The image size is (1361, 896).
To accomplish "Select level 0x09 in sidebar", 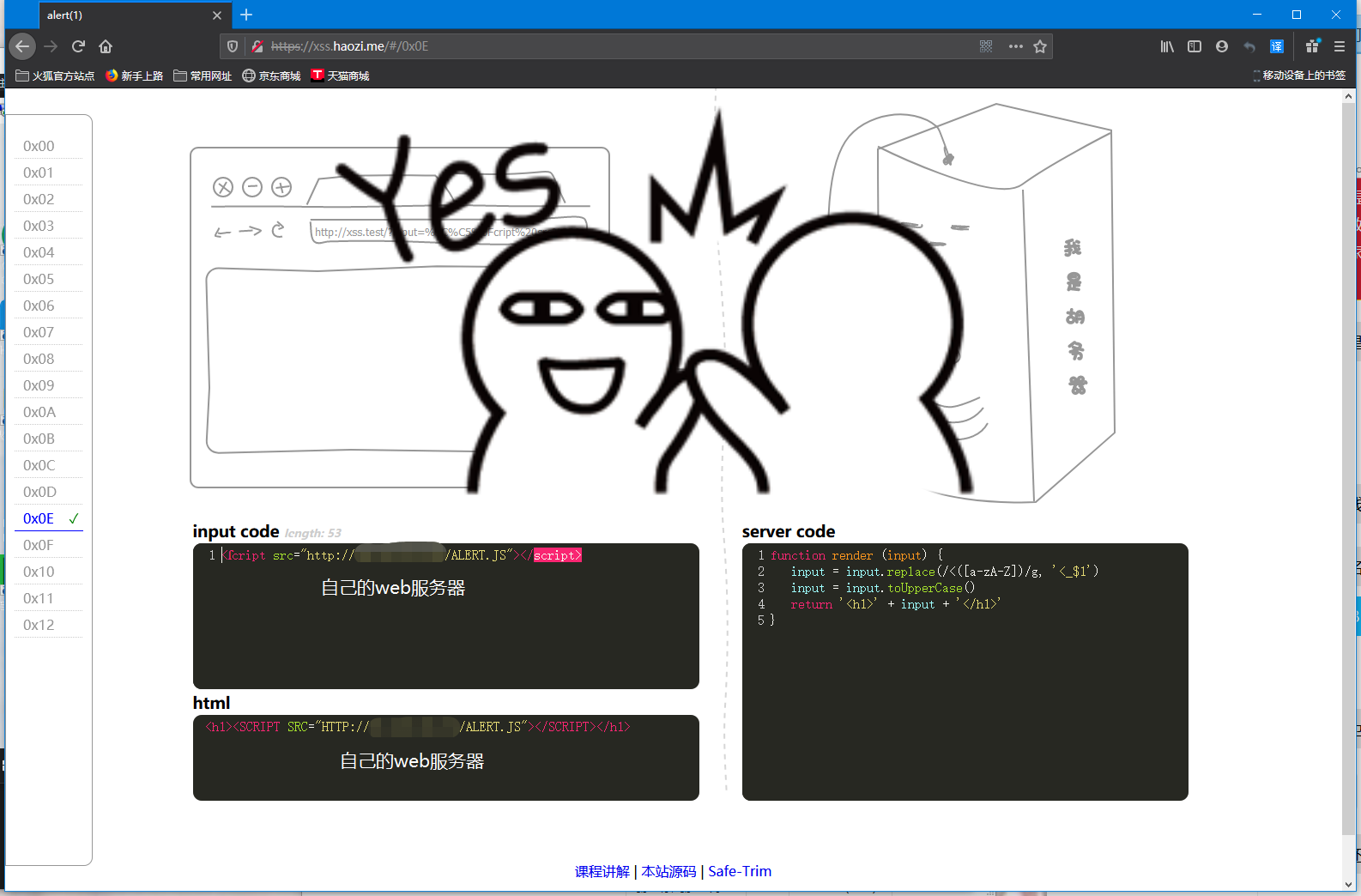I will 49,385.
